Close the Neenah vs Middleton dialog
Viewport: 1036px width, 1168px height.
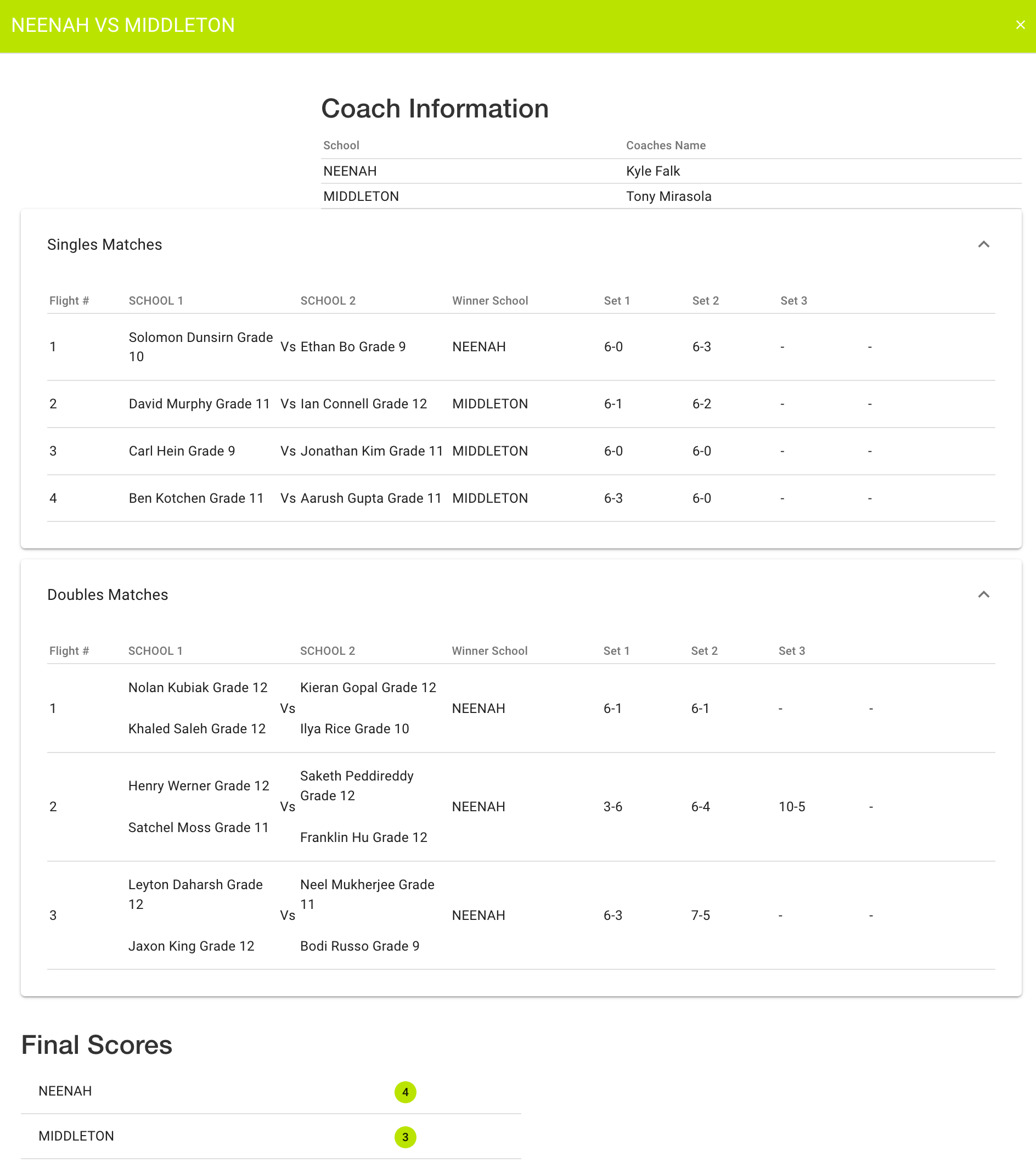point(1020,25)
